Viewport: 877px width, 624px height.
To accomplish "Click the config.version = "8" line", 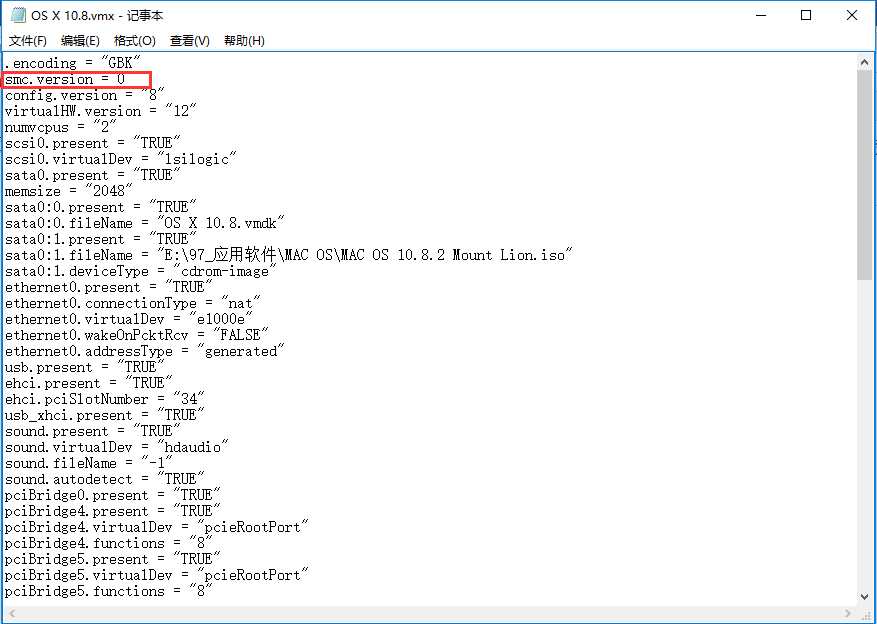I will 85,95.
